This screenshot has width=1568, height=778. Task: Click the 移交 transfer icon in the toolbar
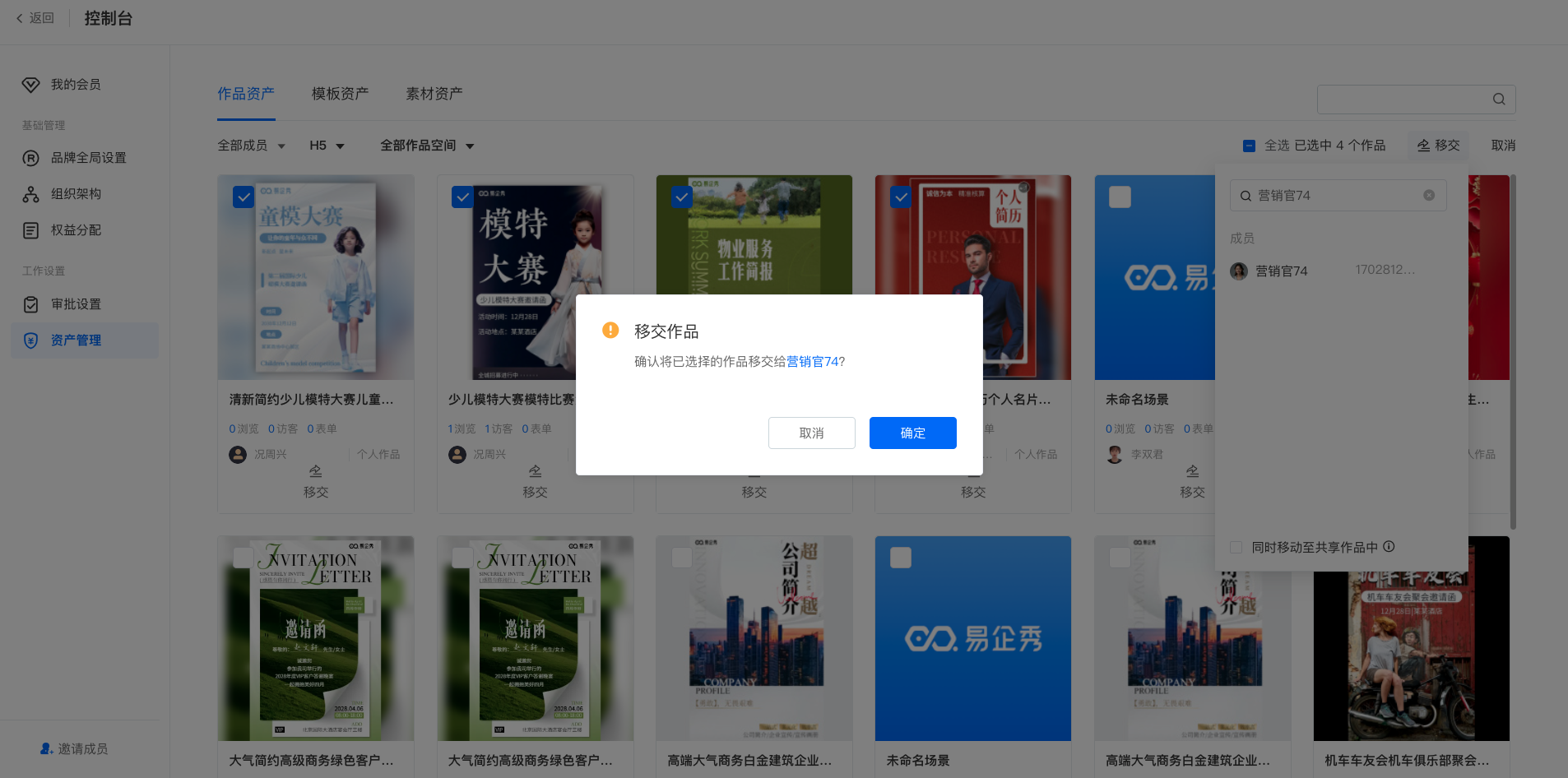coord(1424,146)
